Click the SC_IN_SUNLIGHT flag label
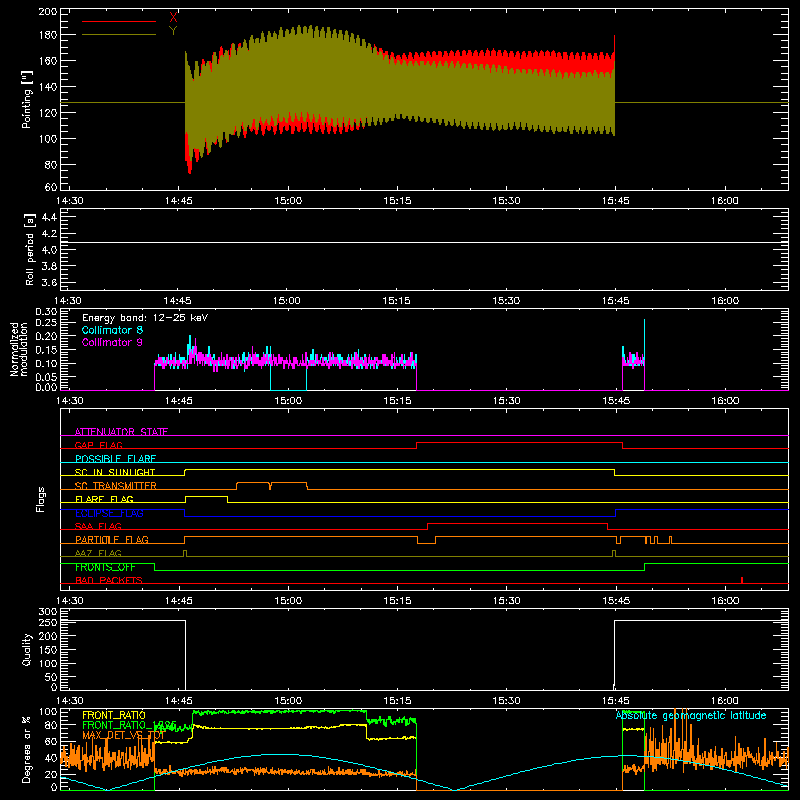The height and width of the screenshot is (800, 800). tap(115, 472)
